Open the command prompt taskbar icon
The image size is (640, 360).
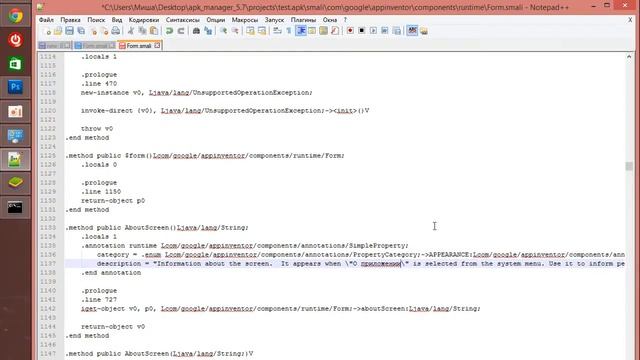(x=15, y=207)
